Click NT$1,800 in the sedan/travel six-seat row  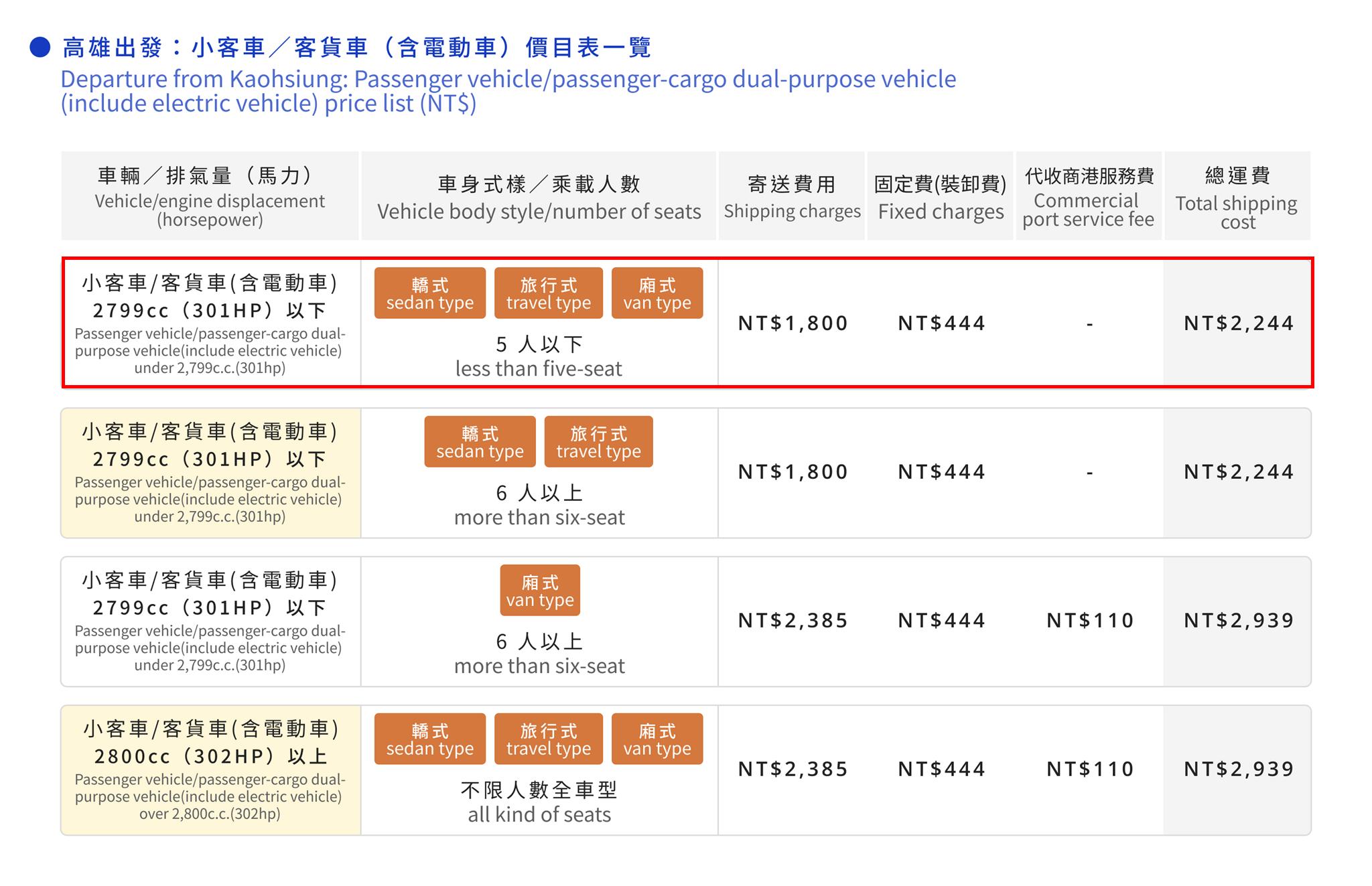point(793,472)
